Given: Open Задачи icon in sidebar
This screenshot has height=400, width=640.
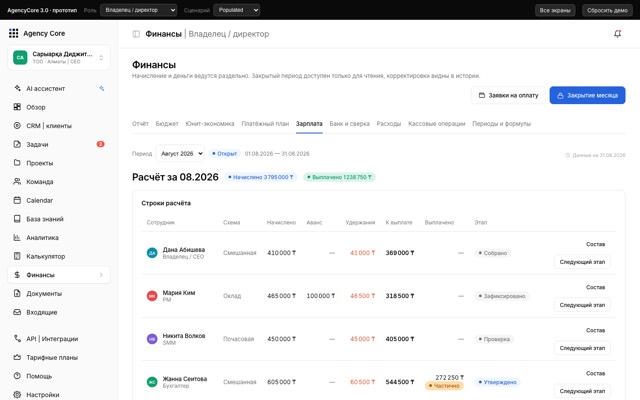Looking at the screenshot, I should pos(17,144).
